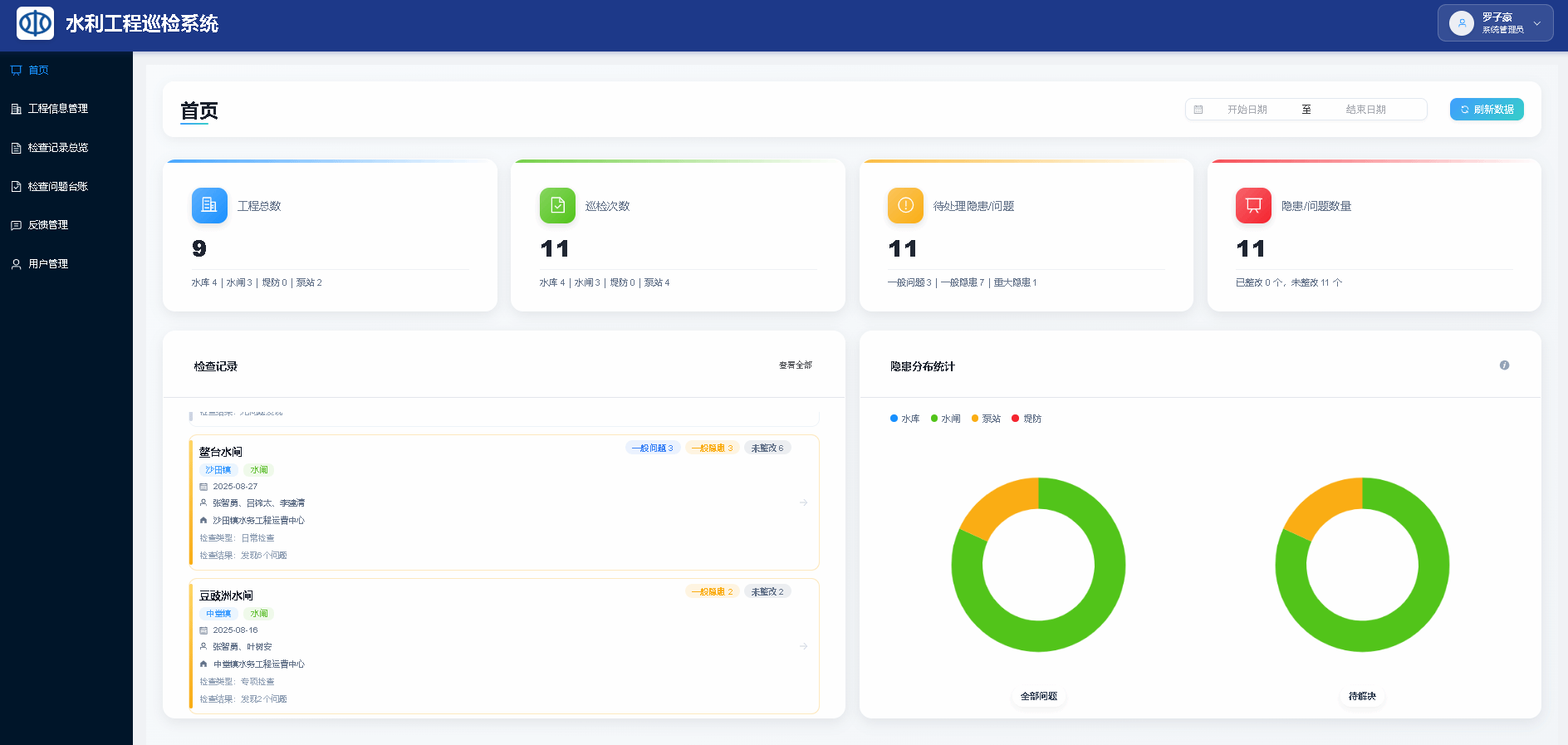Click the calendar icon in date range
1568x745 pixels.
coord(1198,110)
